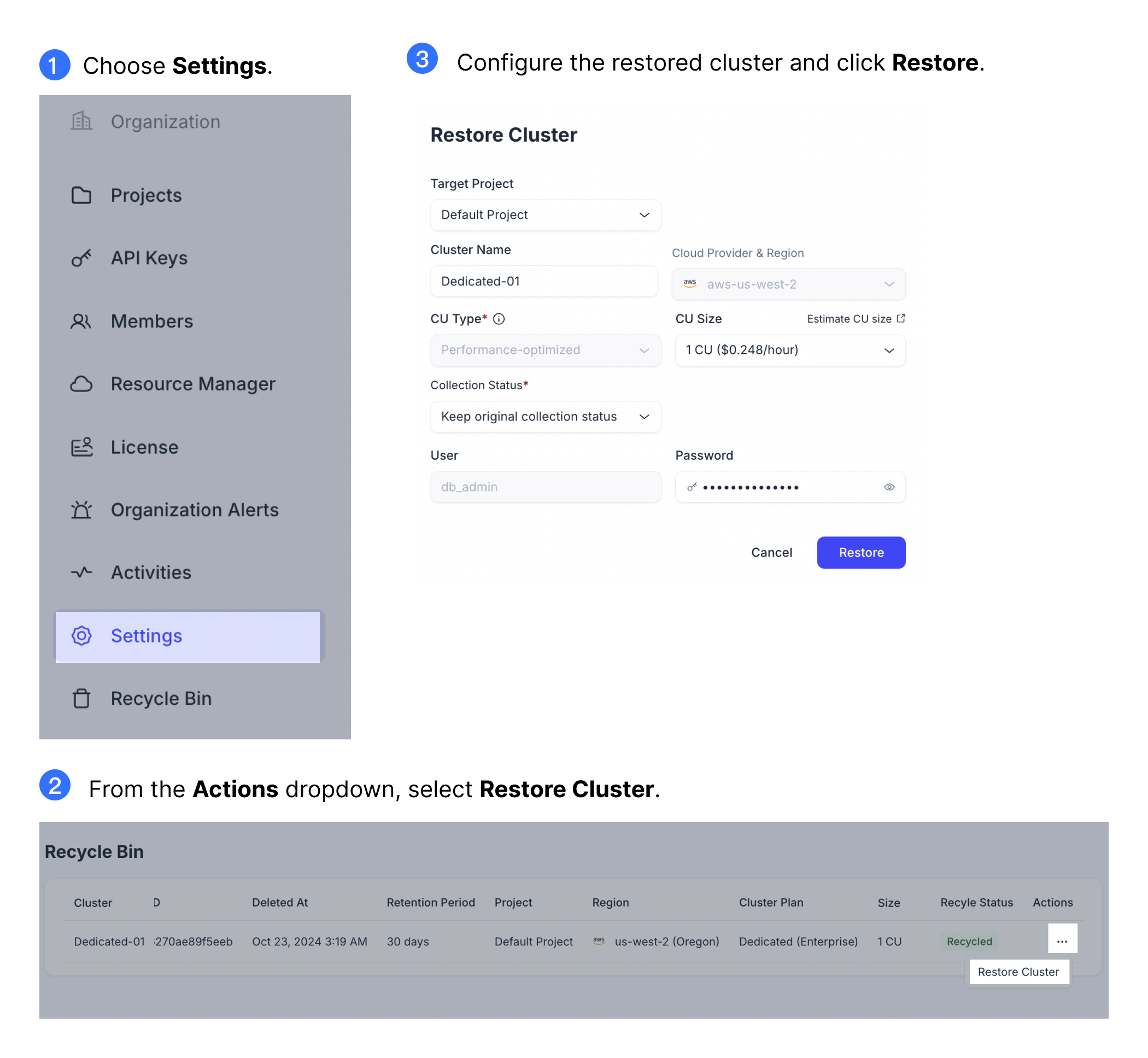
Task: Click the Activities pulse icon
Action: 81,572
